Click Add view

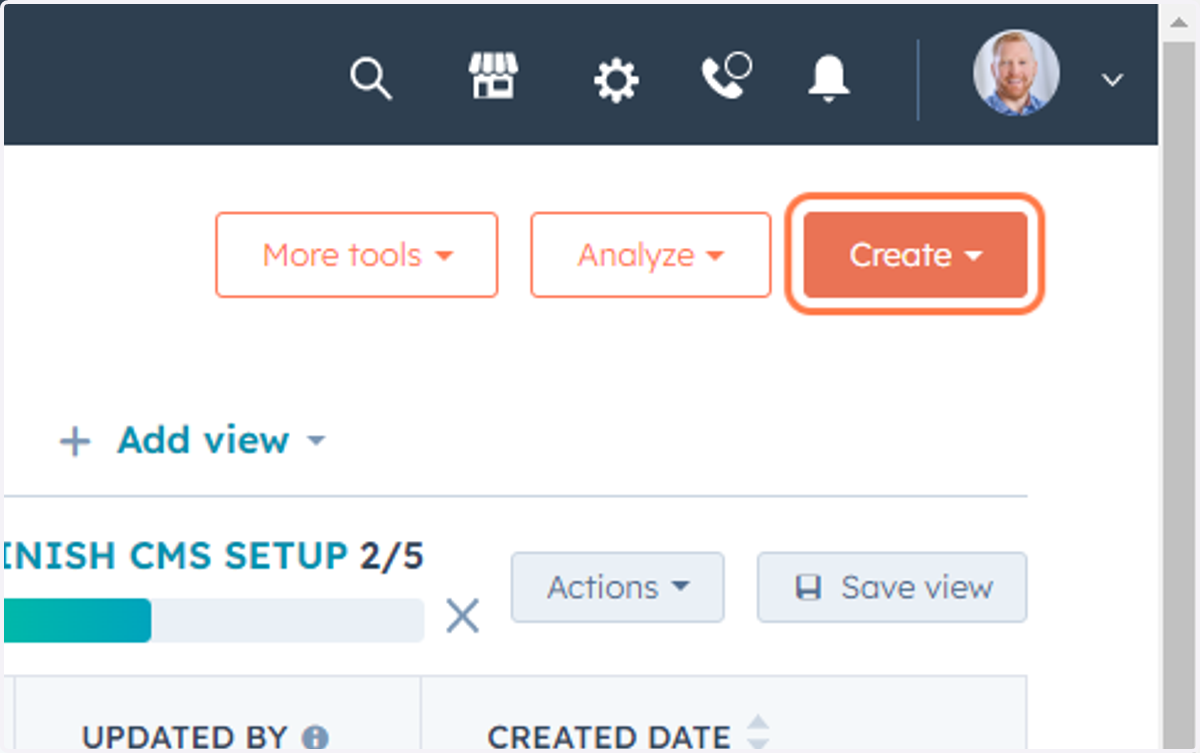(192, 440)
